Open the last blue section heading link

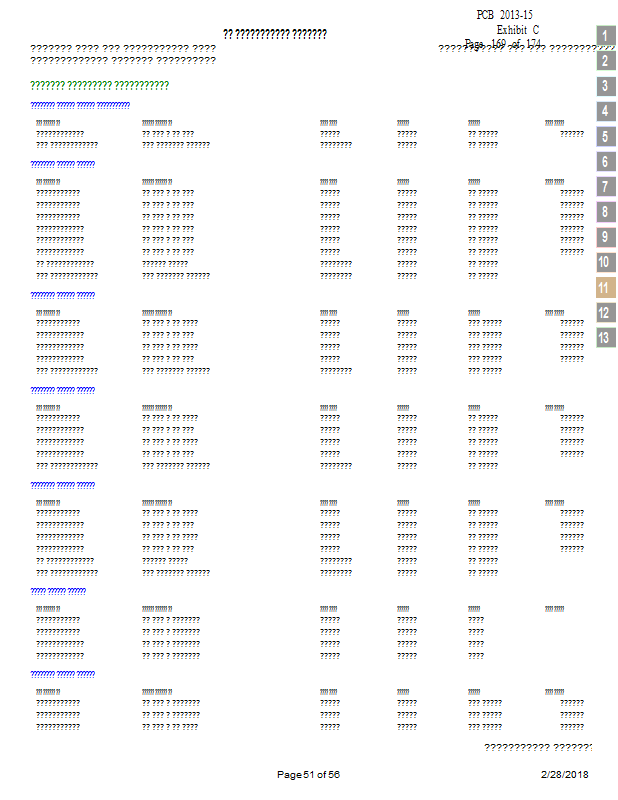click(x=63, y=674)
